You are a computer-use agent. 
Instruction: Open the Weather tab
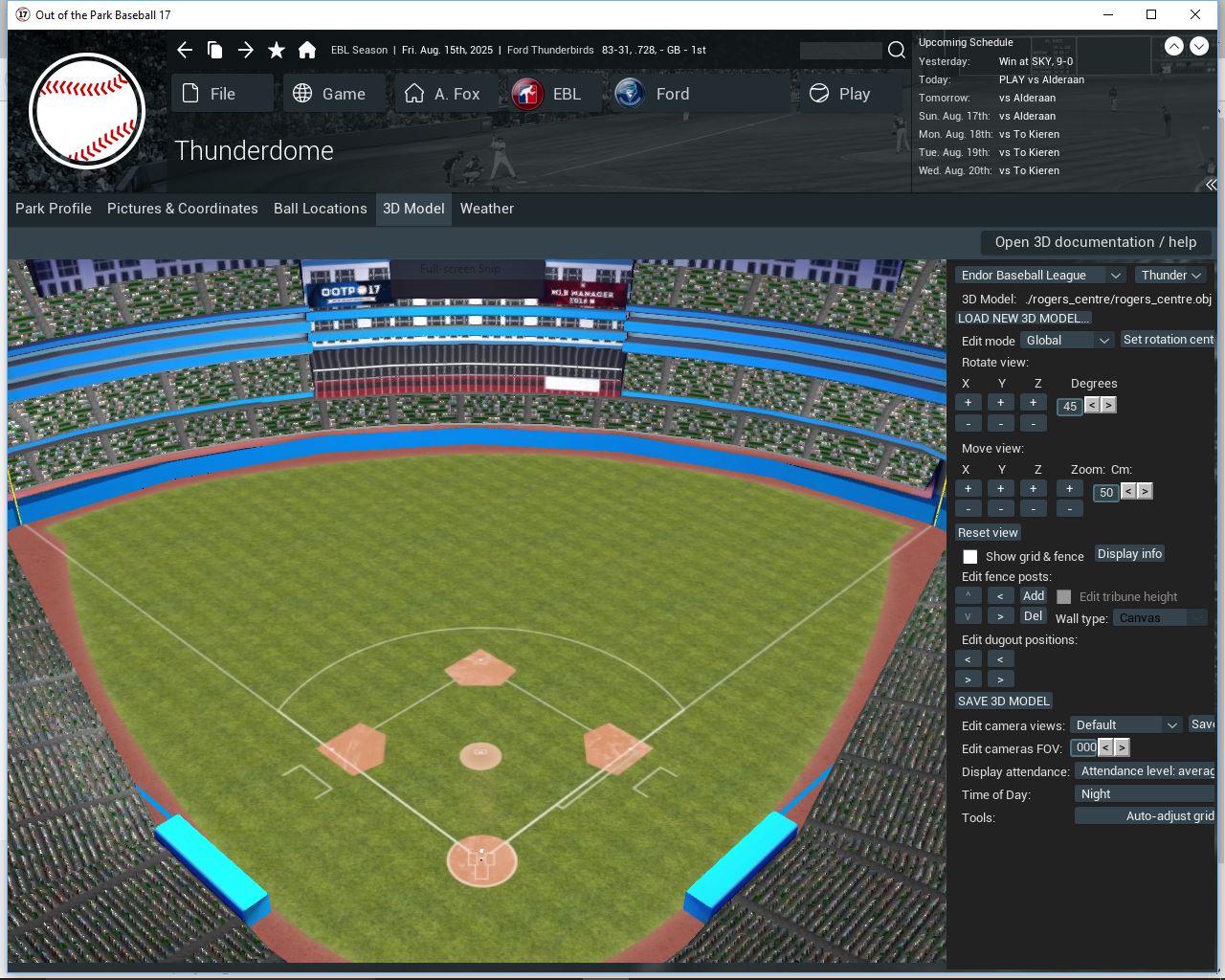[486, 209]
